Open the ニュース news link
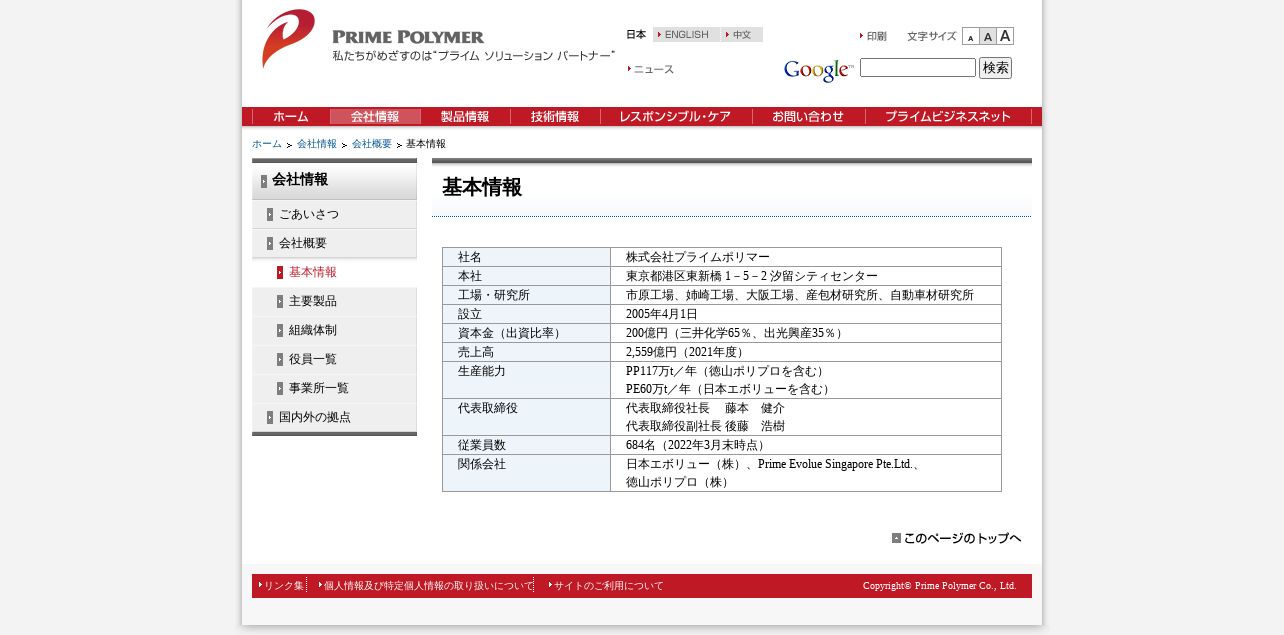1284x635 pixels. [x=651, y=70]
